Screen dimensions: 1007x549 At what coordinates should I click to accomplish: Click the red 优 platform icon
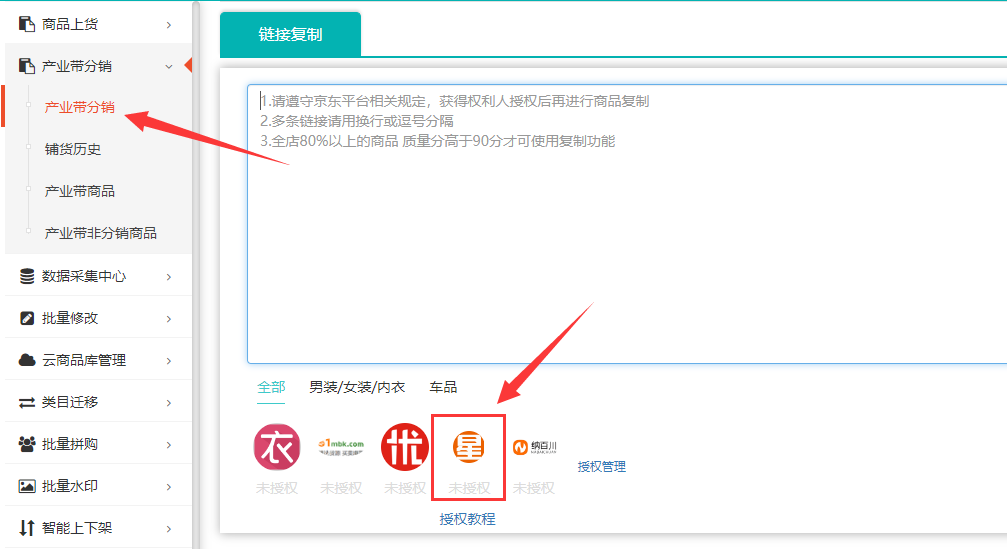(x=405, y=447)
